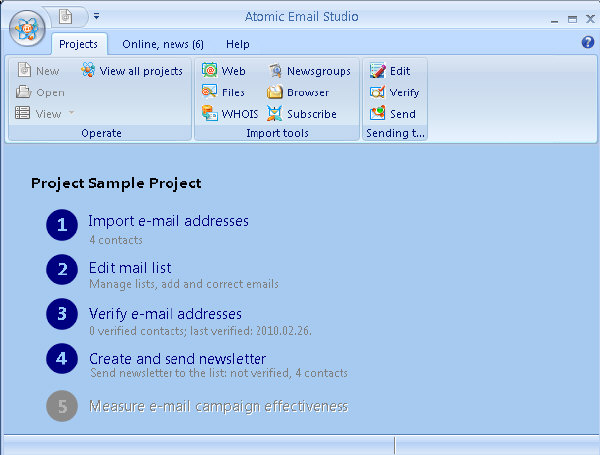Image resolution: width=600 pixels, height=455 pixels.
Task: Launch the Newsgroups import tool icon
Action: coord(275,71)
